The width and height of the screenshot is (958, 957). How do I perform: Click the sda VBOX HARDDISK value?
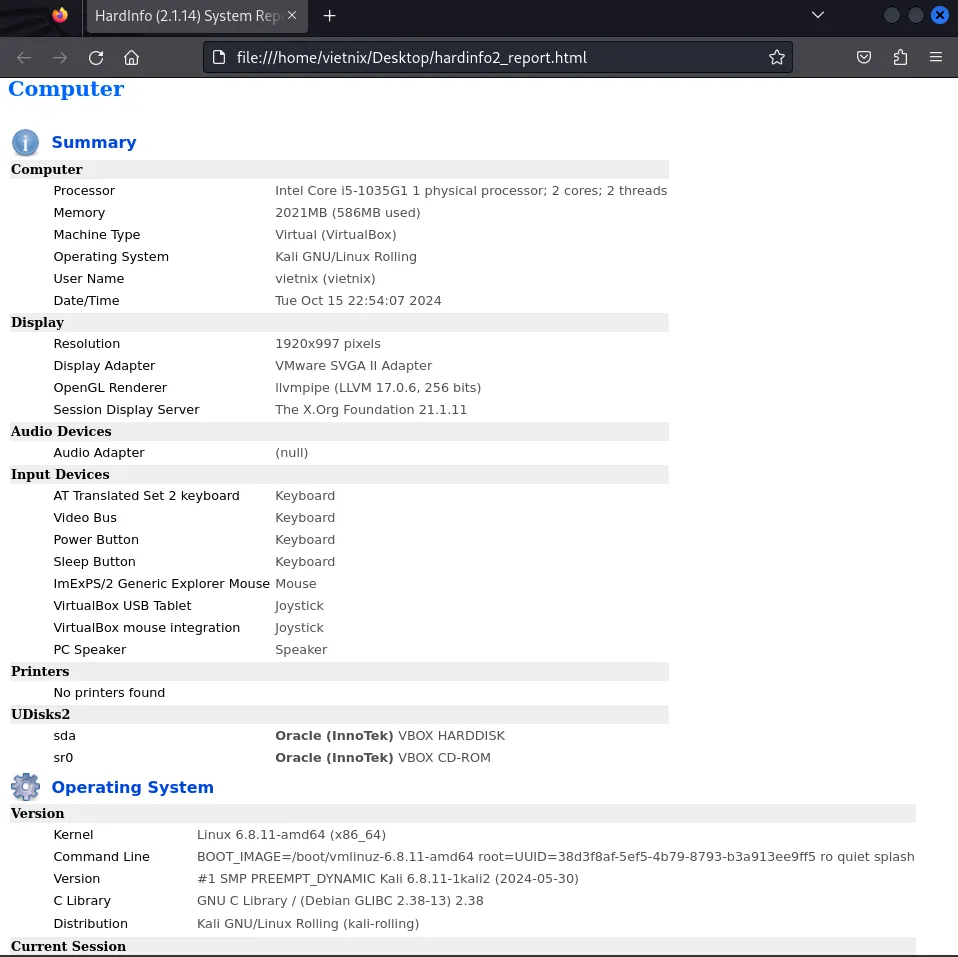coord(390,736)
